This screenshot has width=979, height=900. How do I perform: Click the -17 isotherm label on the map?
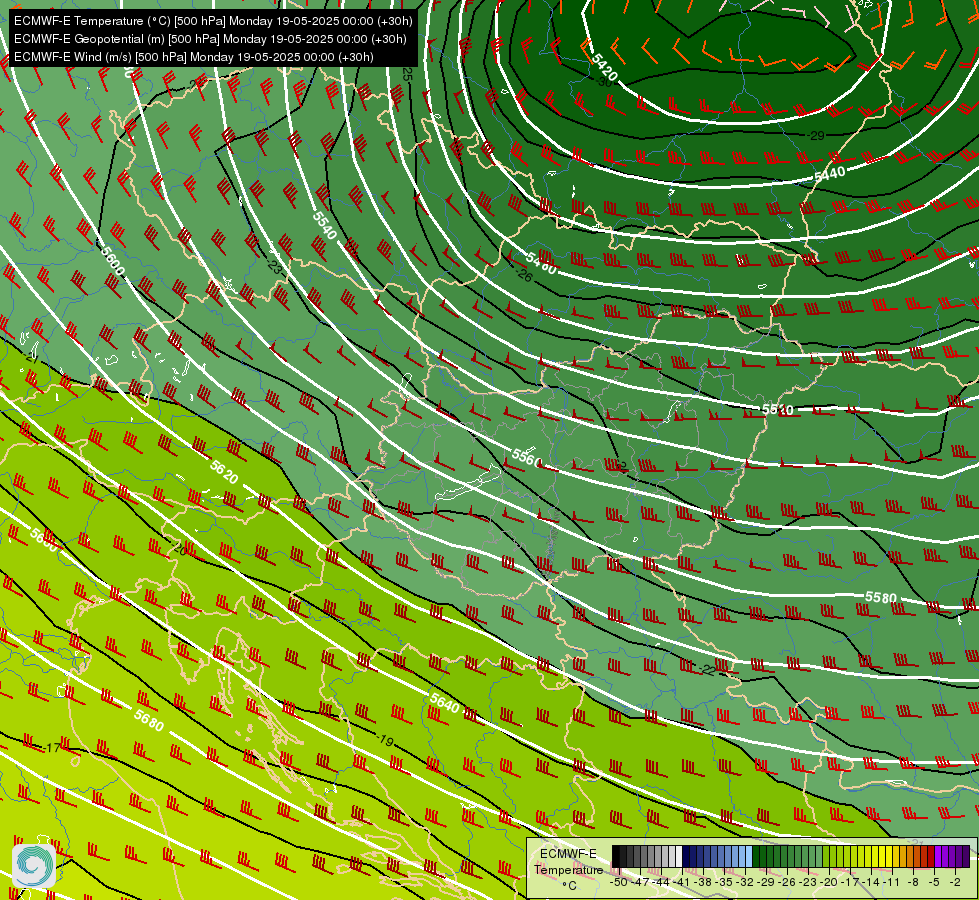52,748
